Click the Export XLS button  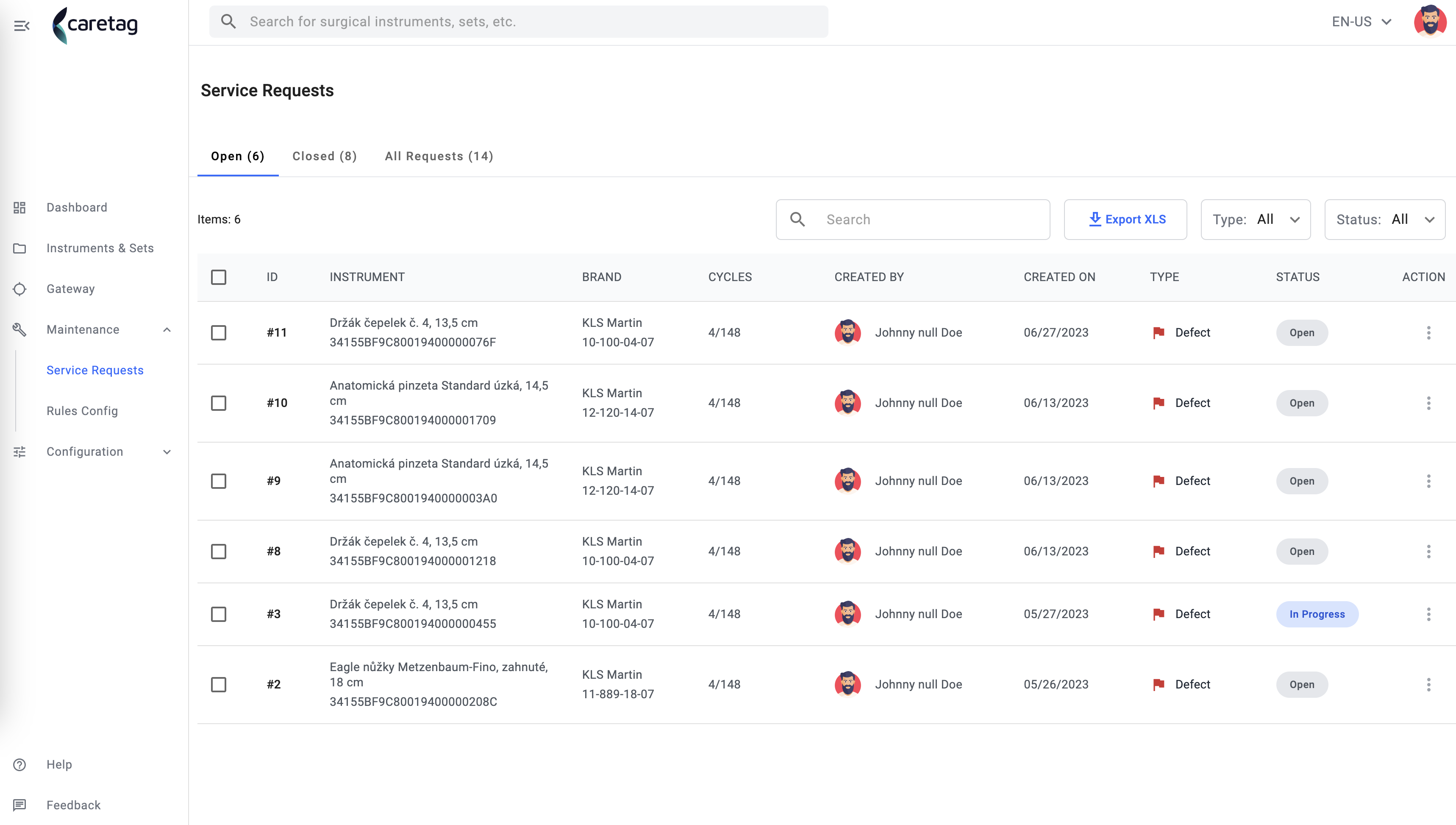1125,219
